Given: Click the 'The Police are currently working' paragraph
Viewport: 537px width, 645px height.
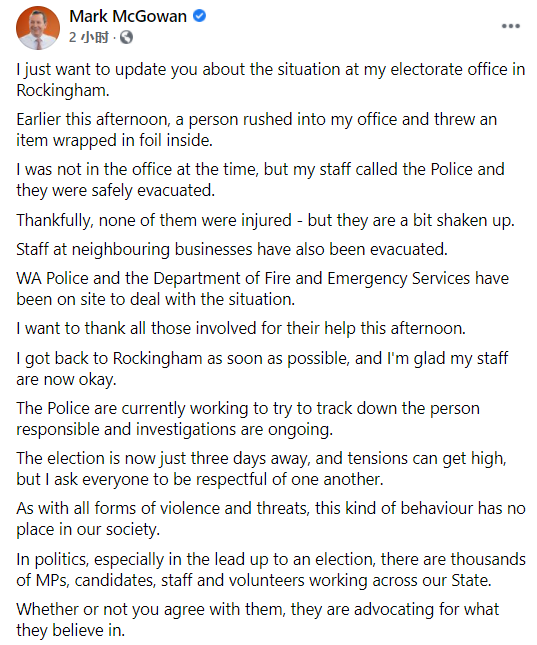Looking at the screenshot, I should [248, 419].
